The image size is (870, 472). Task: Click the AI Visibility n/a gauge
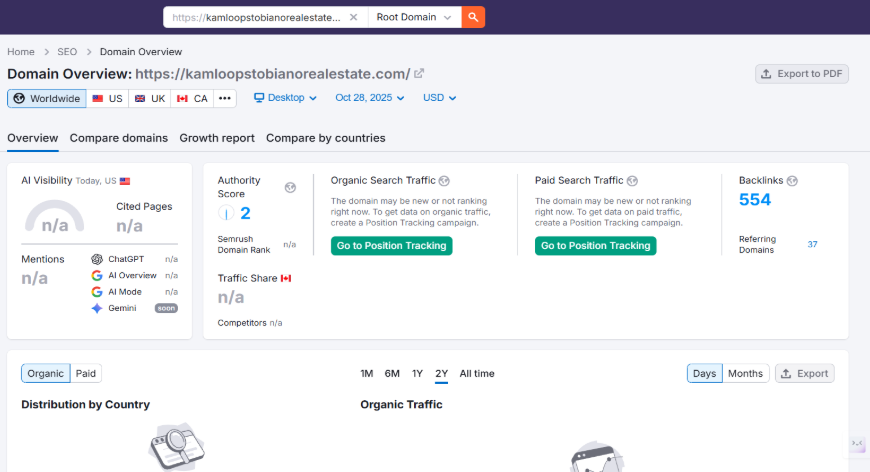[54, 217]
